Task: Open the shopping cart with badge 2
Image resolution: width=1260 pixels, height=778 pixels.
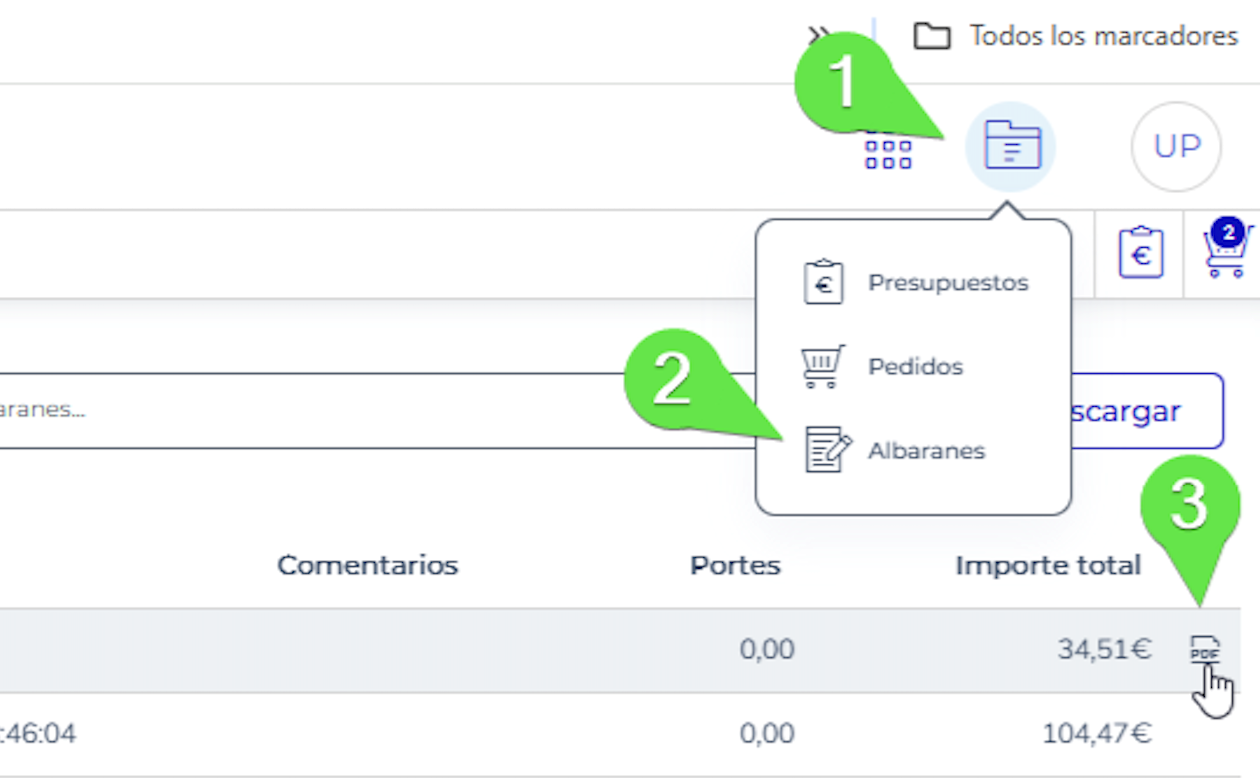Action: [x=1228, y=250]
